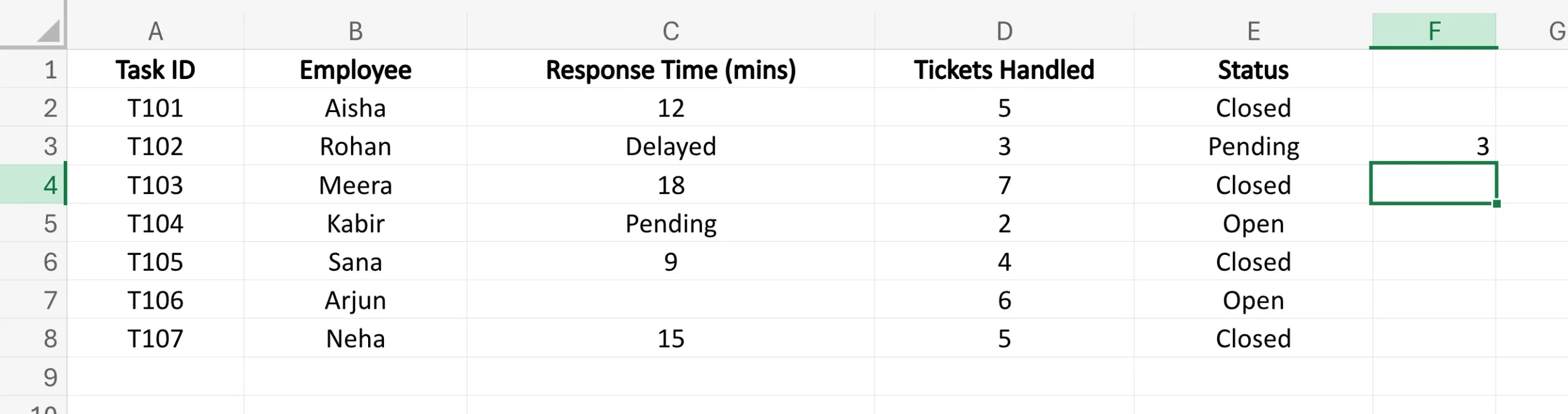Select the highlighted column F header
The height and width of the screenshot is (414, 1568).
tap(1434, 31)
